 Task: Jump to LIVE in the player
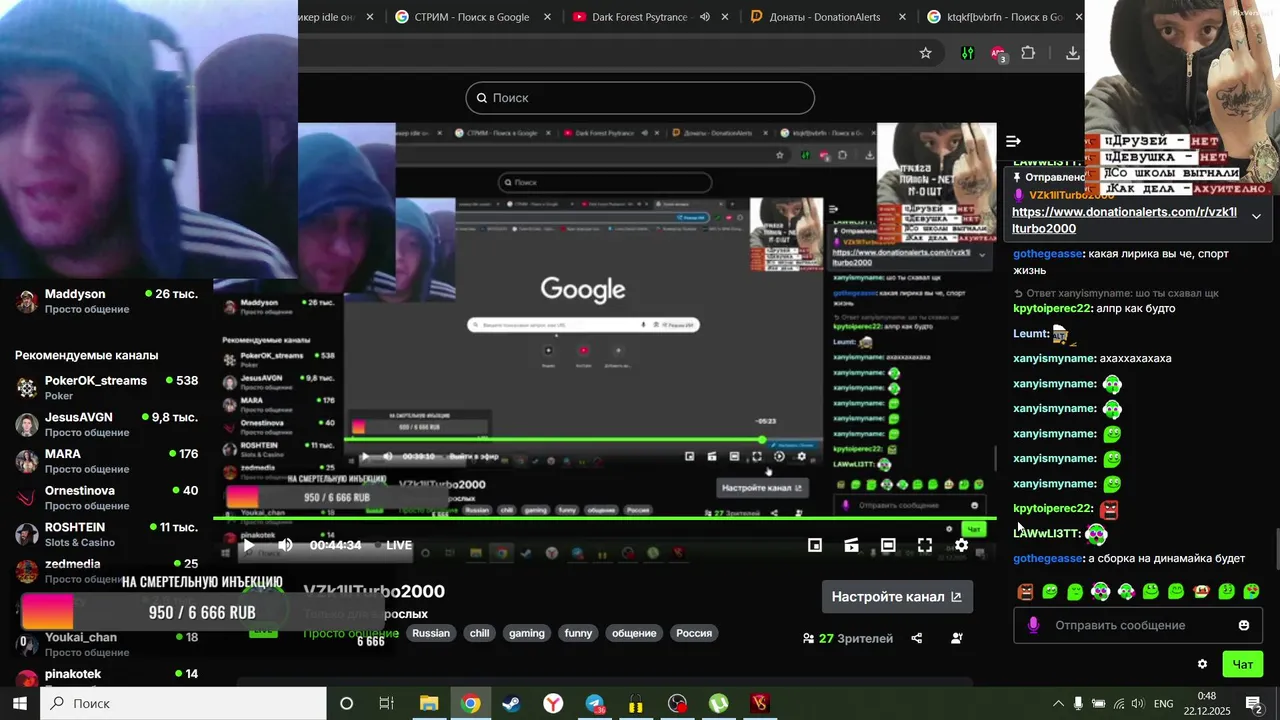coord(399,545)
